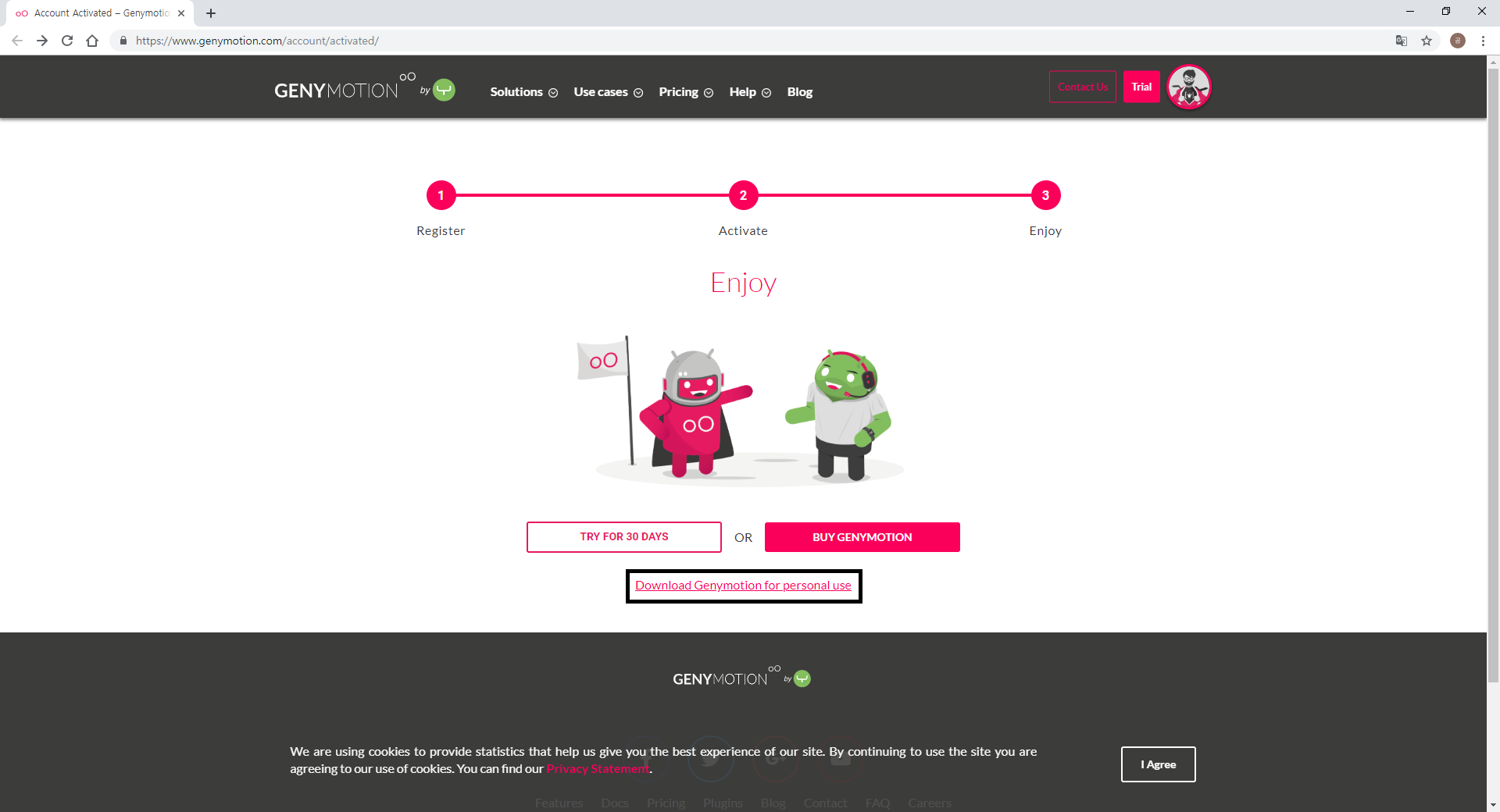Click BUY GENYMOTION button
This screenshot has width=1500, height=812.
[862, 537]
